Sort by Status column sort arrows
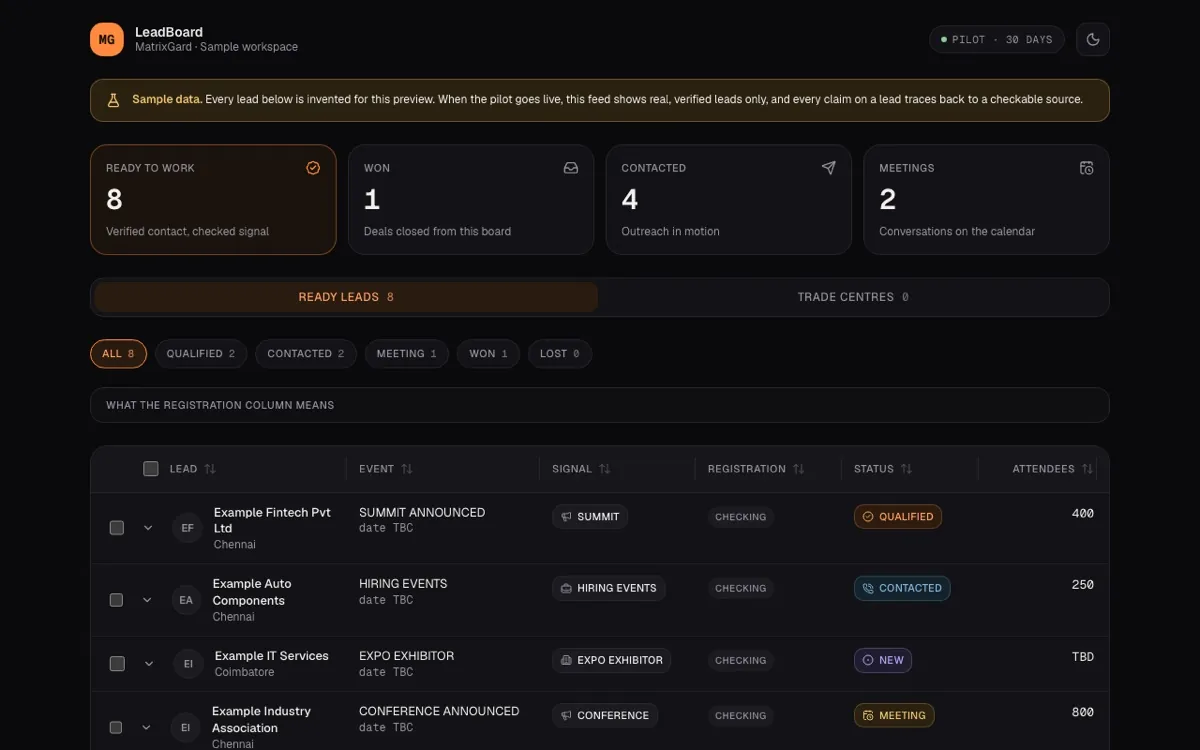This screenshot has width=1200, height=750. (x=907, y=469)
